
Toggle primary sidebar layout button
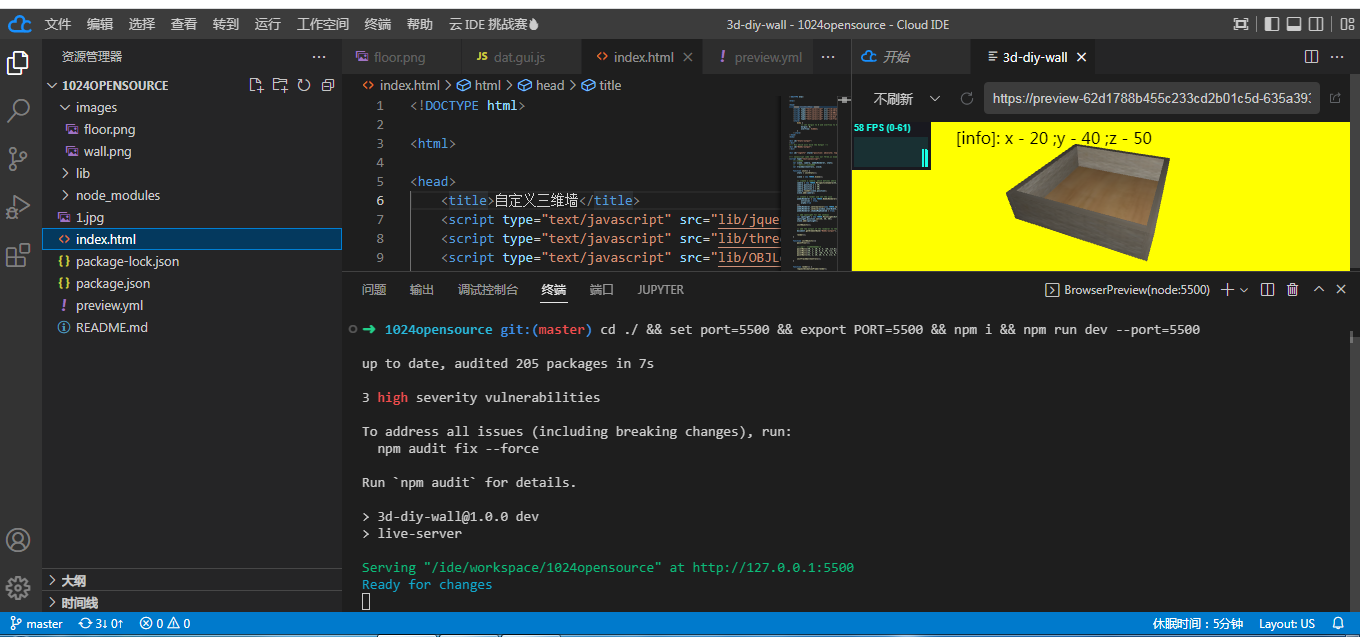click(1272, 25)
